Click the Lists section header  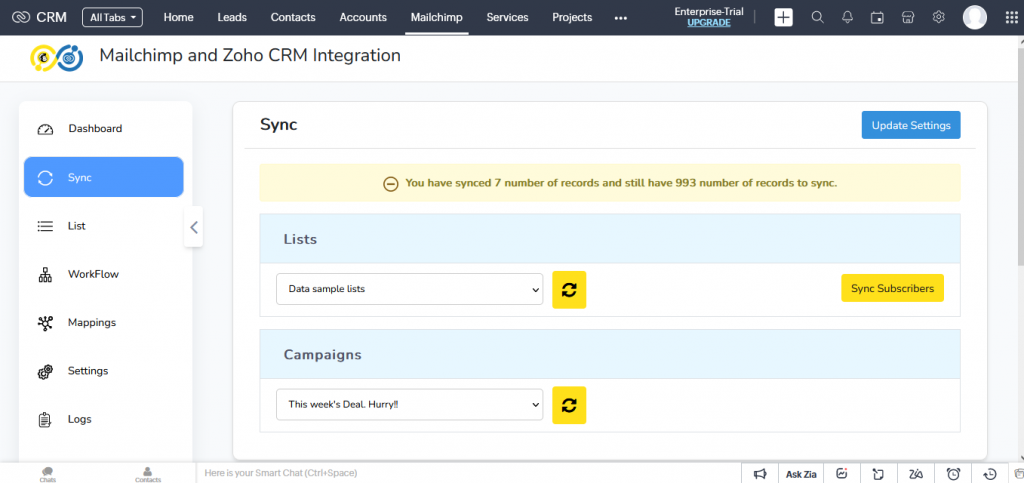610,239
